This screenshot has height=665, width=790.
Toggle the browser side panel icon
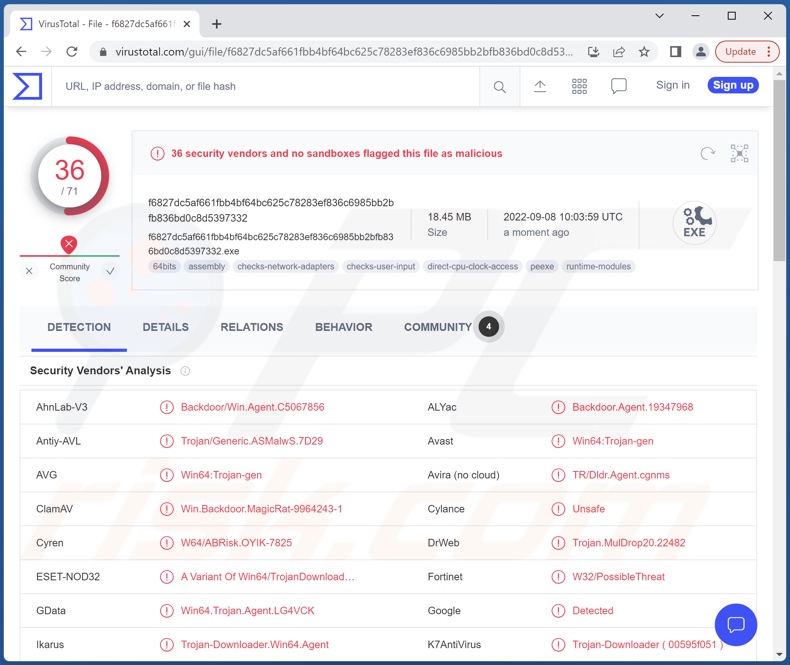[x=676, y=51]
